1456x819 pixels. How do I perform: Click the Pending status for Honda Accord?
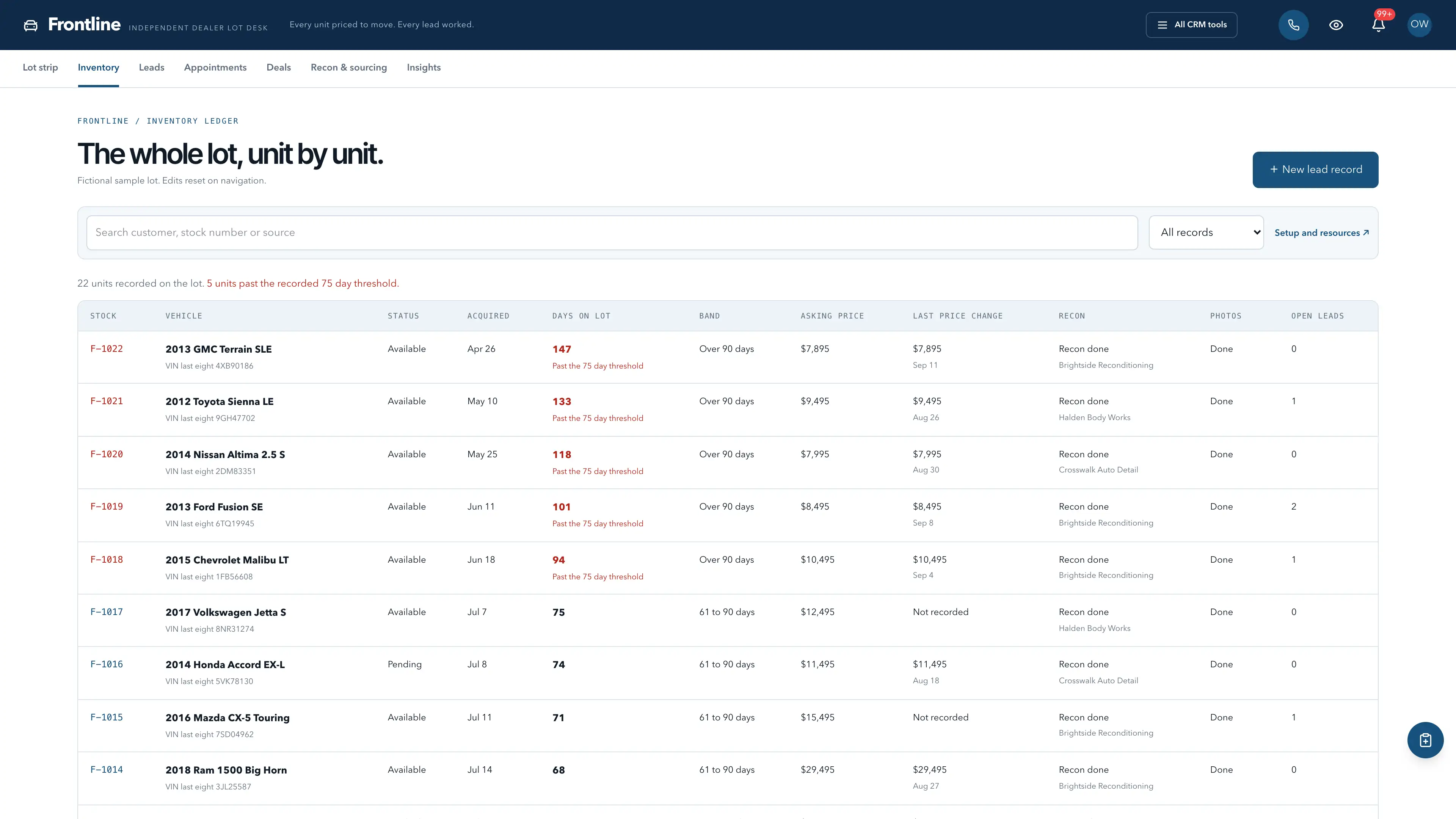pos(405,665)
